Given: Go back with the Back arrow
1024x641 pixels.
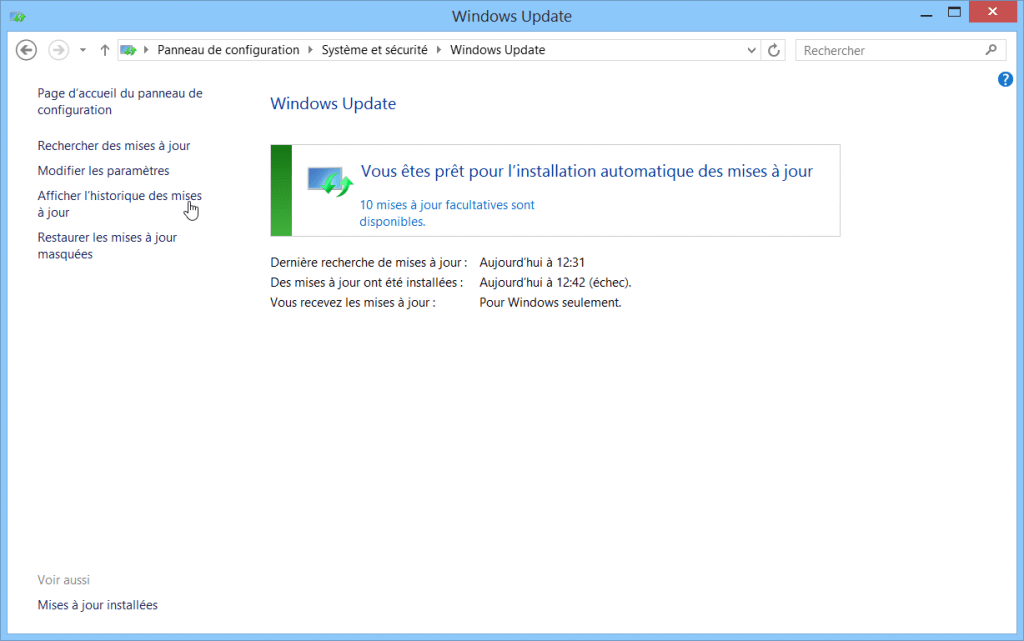Looking at the screenshot, I should point(26,50).
